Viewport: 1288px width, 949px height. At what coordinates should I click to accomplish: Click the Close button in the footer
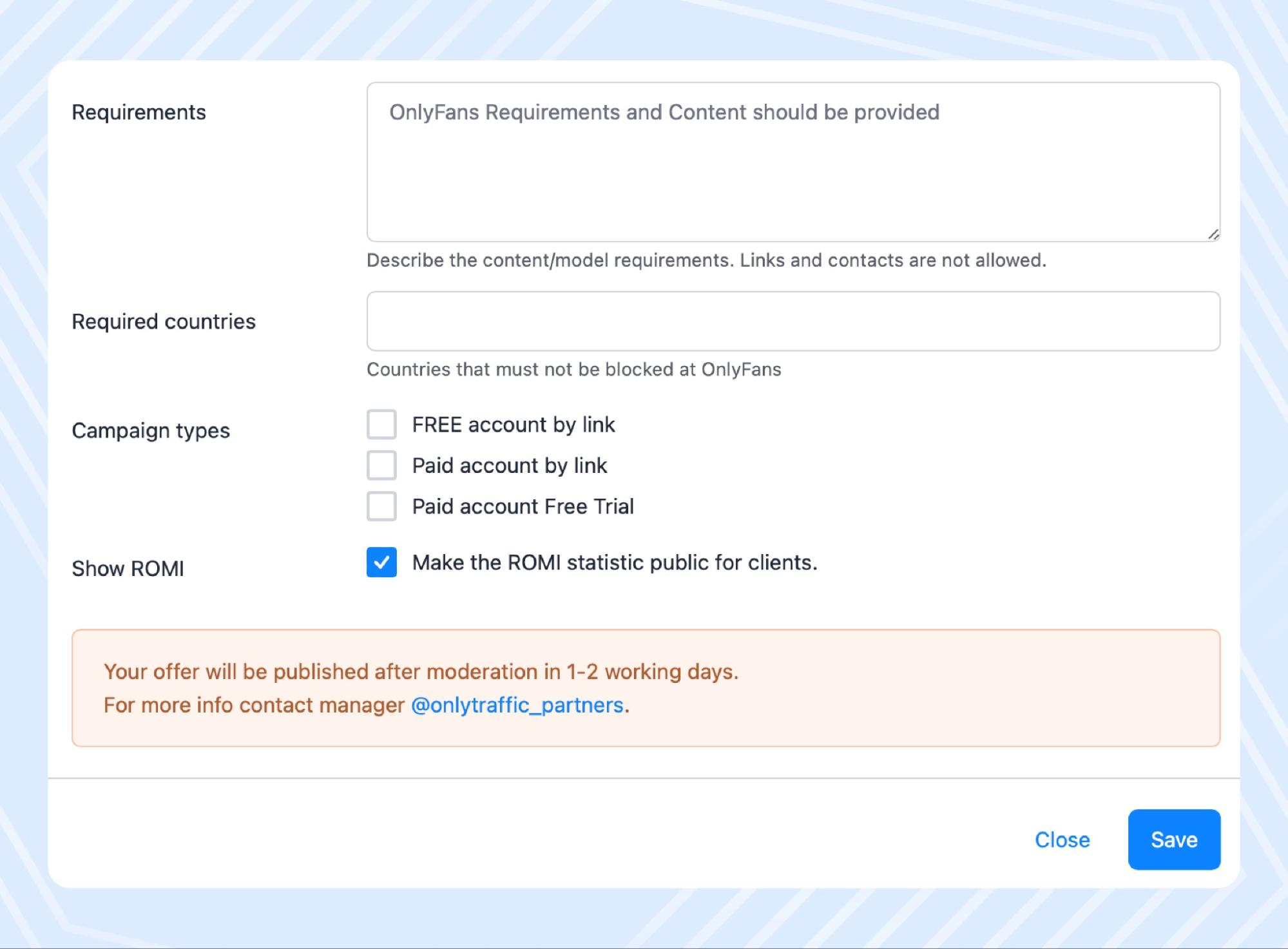[1062, 839]
